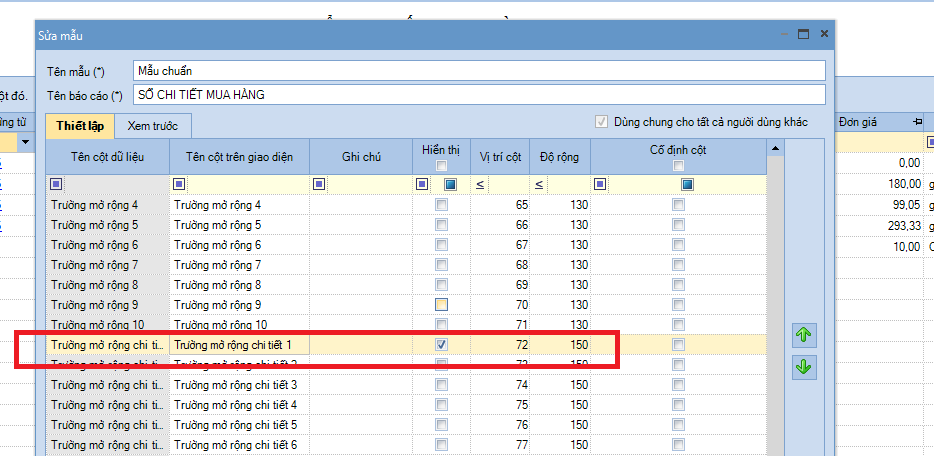Tick the Cố định cột header checkbox

pyautogui.click(x=679, y=166)
